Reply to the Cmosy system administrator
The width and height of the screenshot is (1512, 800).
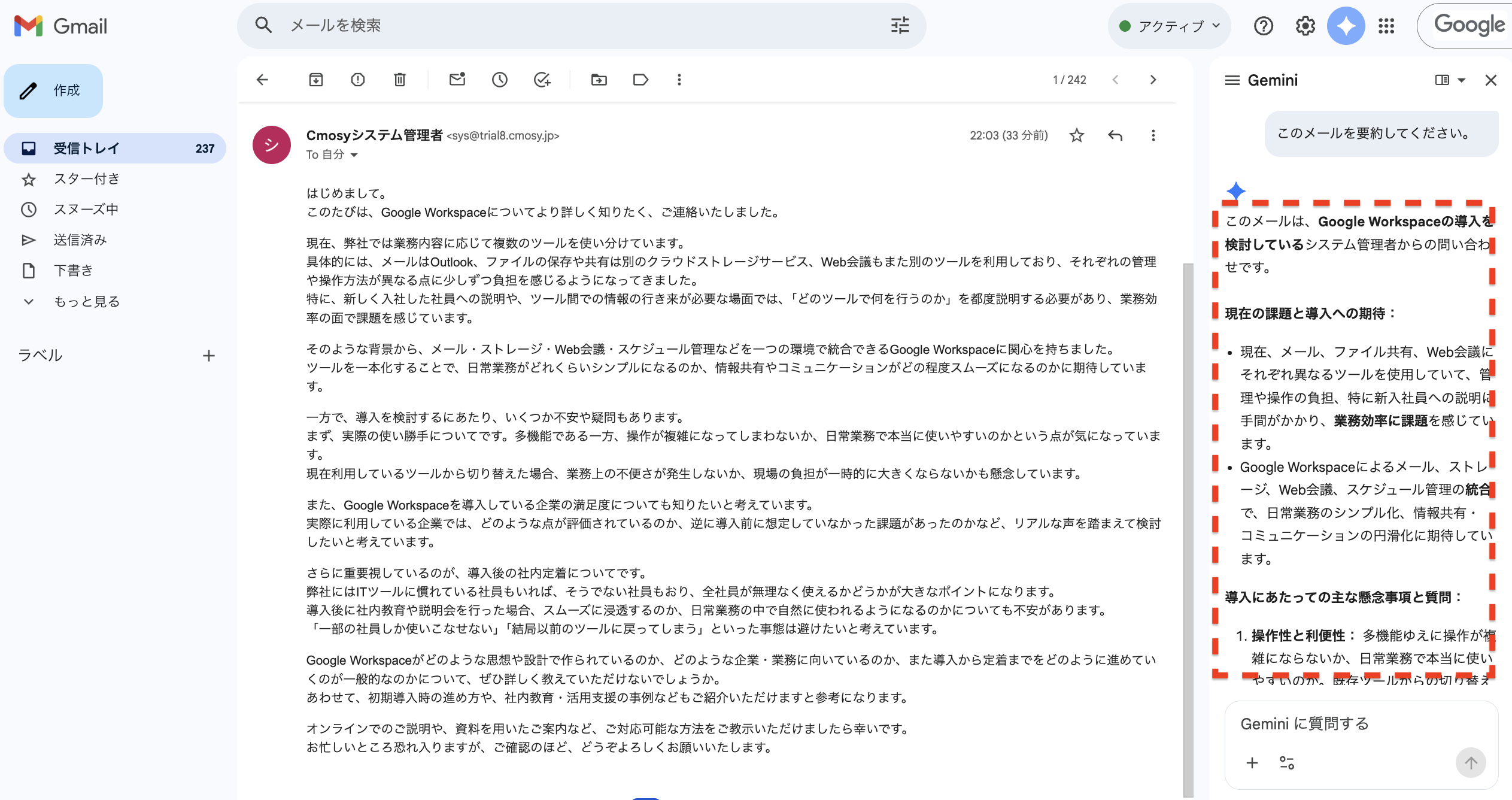1115,135
